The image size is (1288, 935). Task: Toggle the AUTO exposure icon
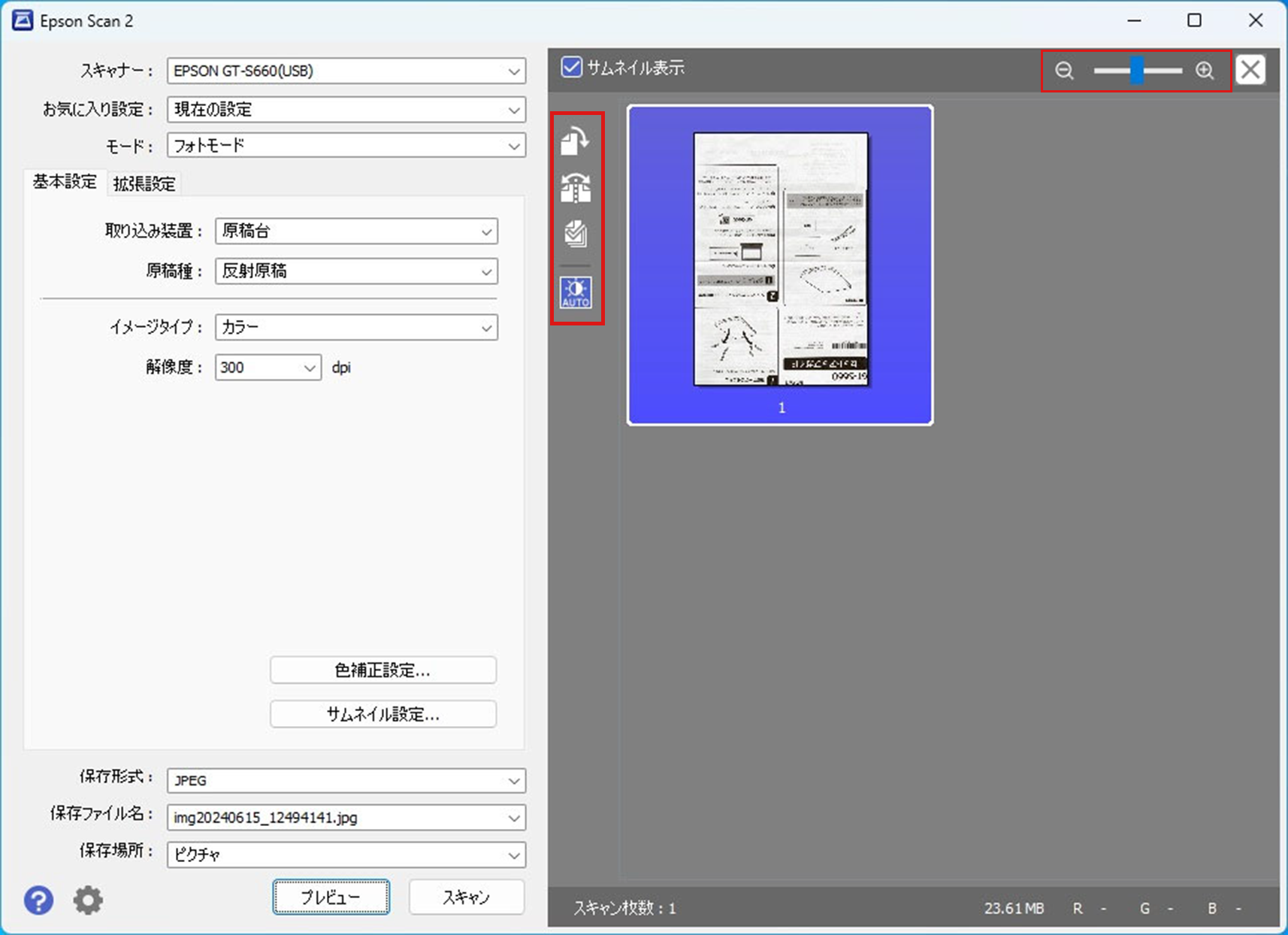576,292
